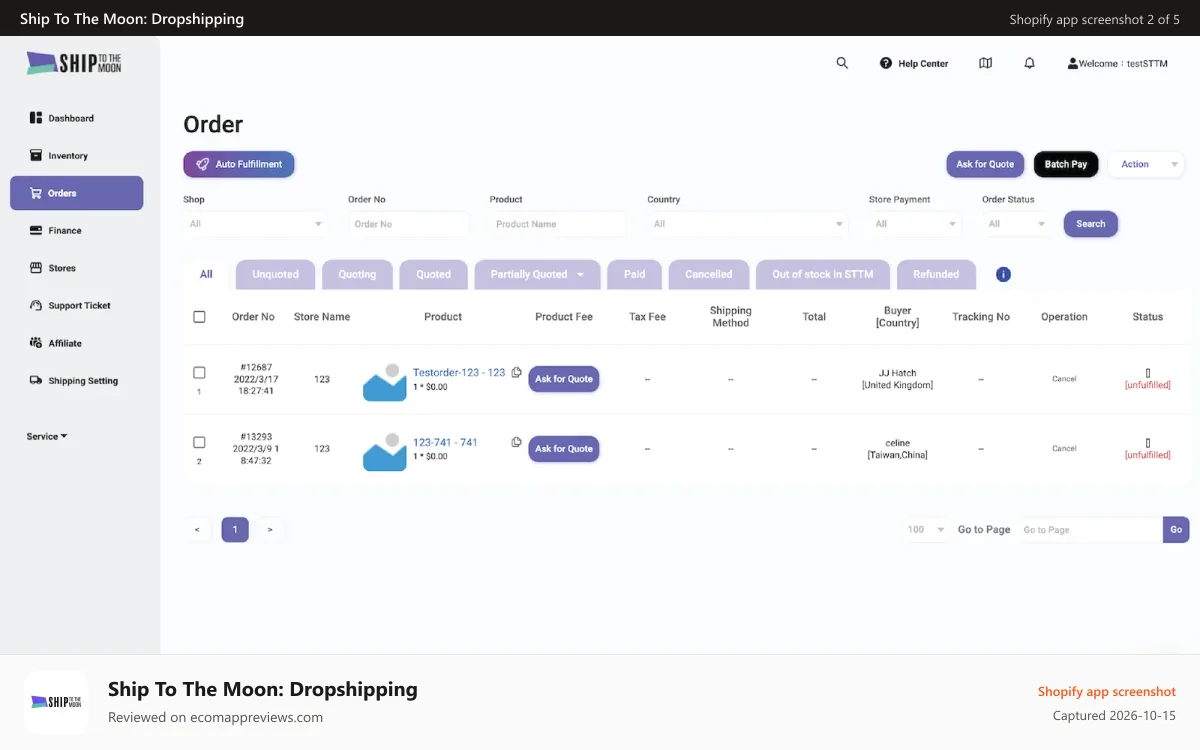Select Orders in sidebar
Image resolution: width=1200 pixels, height=750 pixels.
point(77,193)
